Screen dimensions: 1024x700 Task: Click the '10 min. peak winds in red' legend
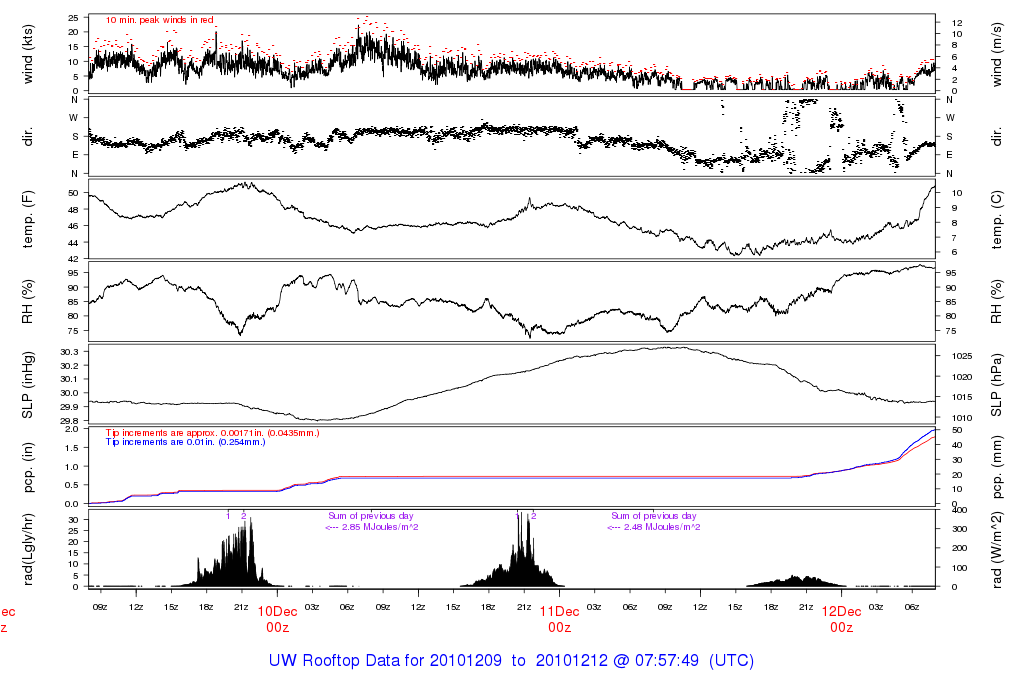pos(160,20)
